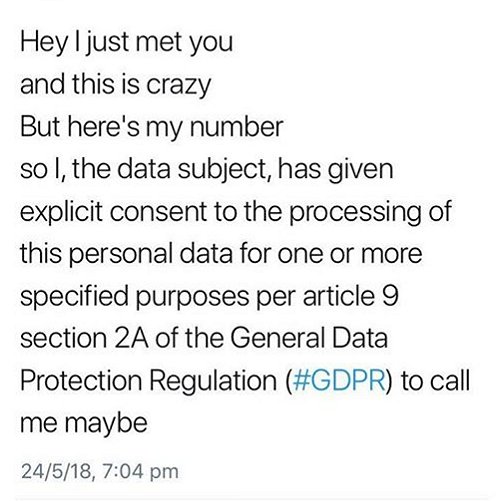Click the 24/5/18, 7:04 pm timestamp
The image size is (500, 501).
(99, 471)
